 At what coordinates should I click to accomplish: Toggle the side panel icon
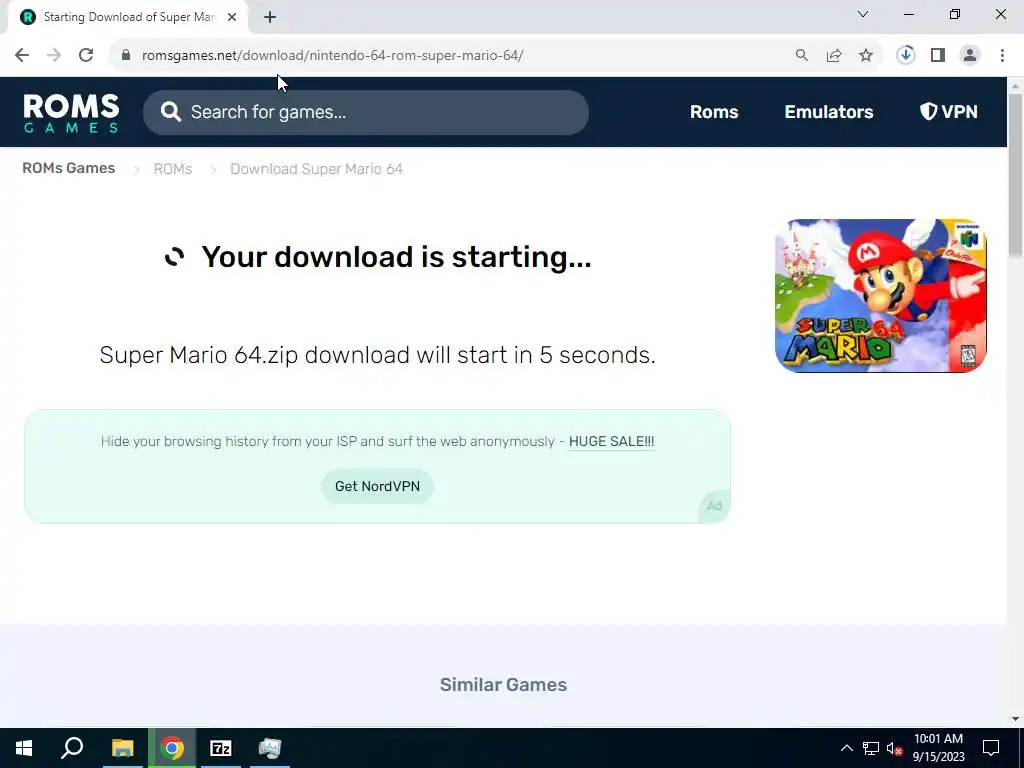[x=938, y=56]
